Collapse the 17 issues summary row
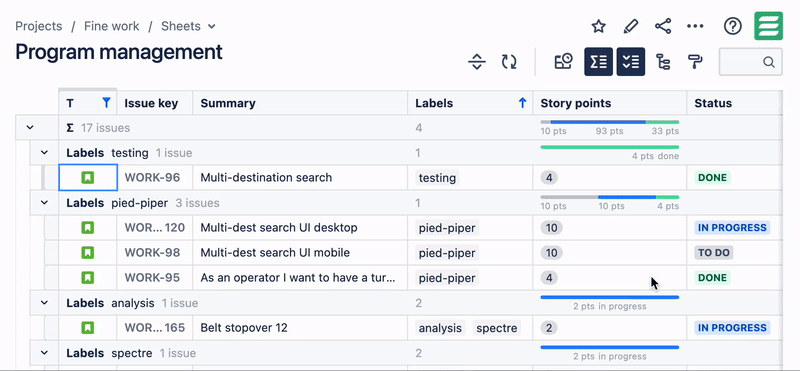This screenshot has width=800, height=371. pos(30,128)
